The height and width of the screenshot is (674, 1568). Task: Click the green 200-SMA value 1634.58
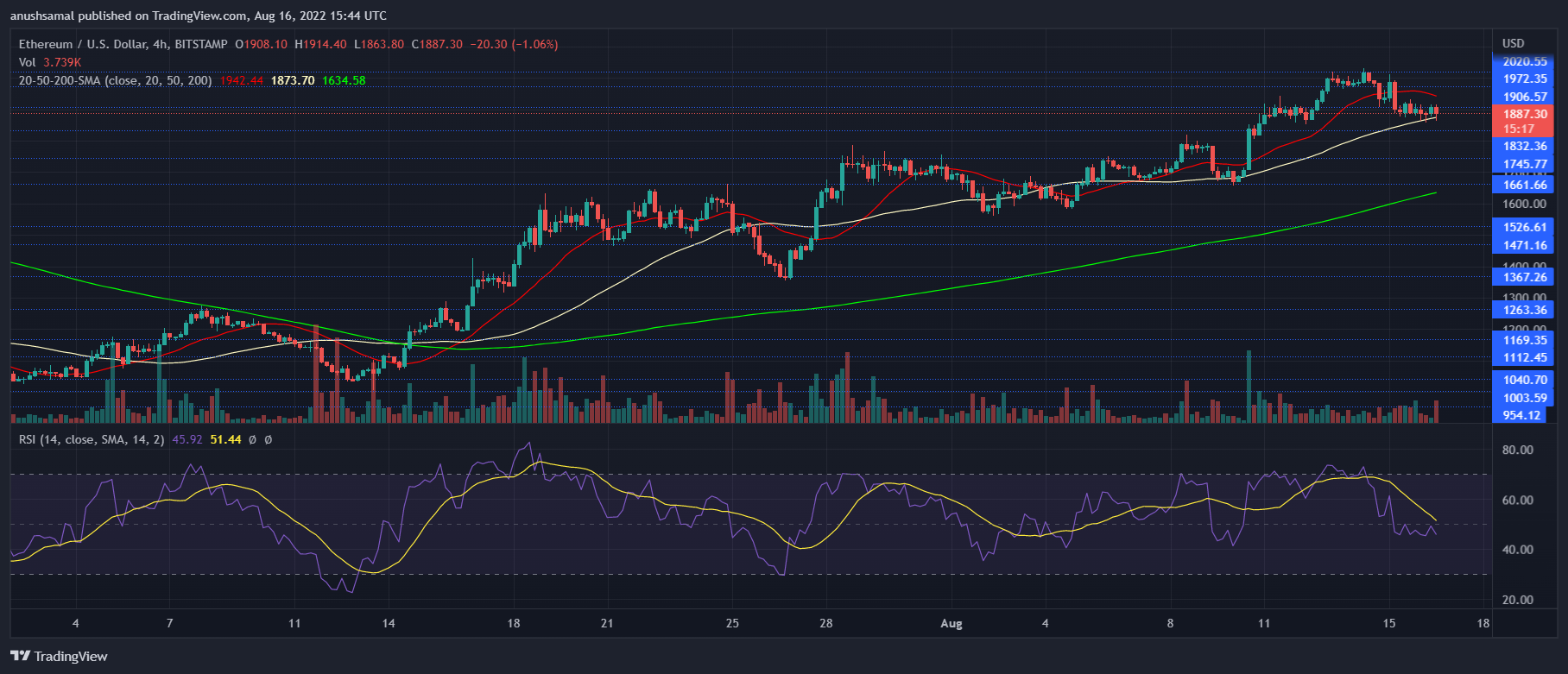pos(344,80)
